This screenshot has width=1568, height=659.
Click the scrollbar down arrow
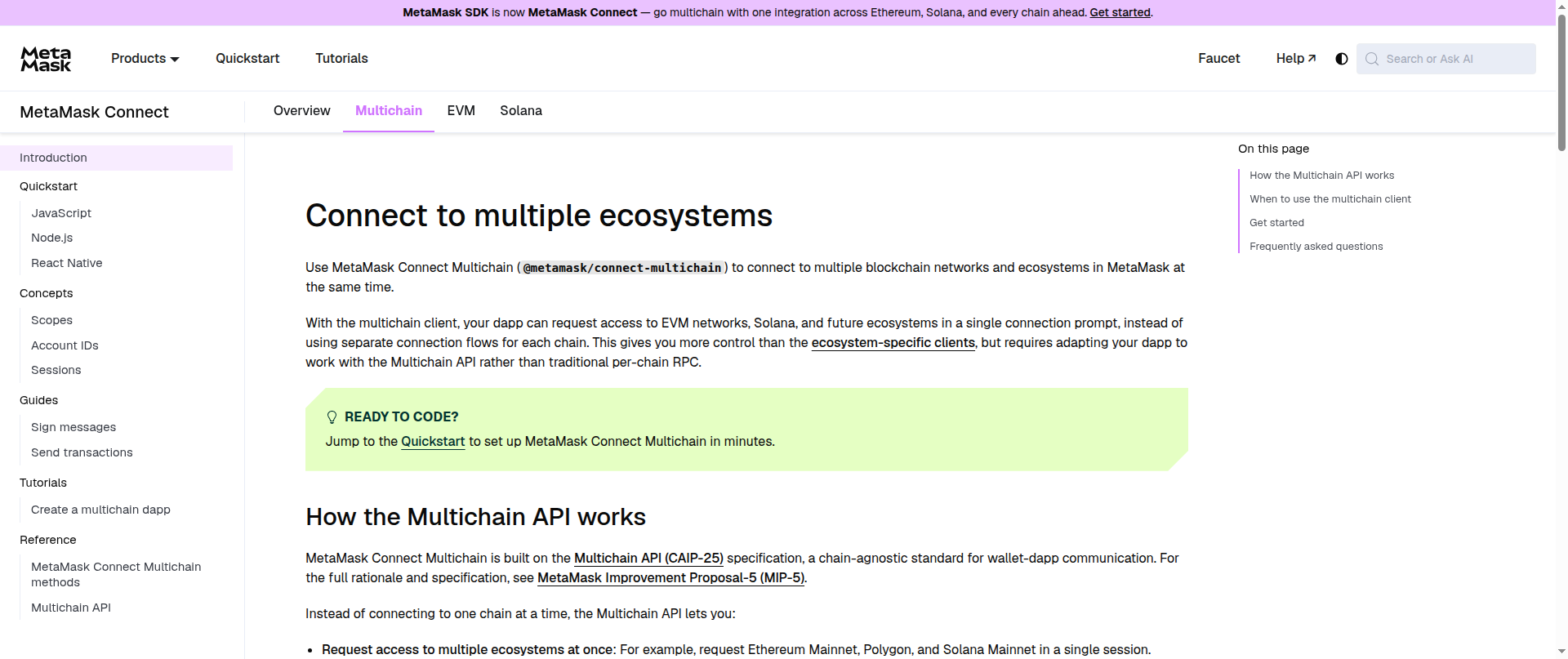(x=1561, y=652)
